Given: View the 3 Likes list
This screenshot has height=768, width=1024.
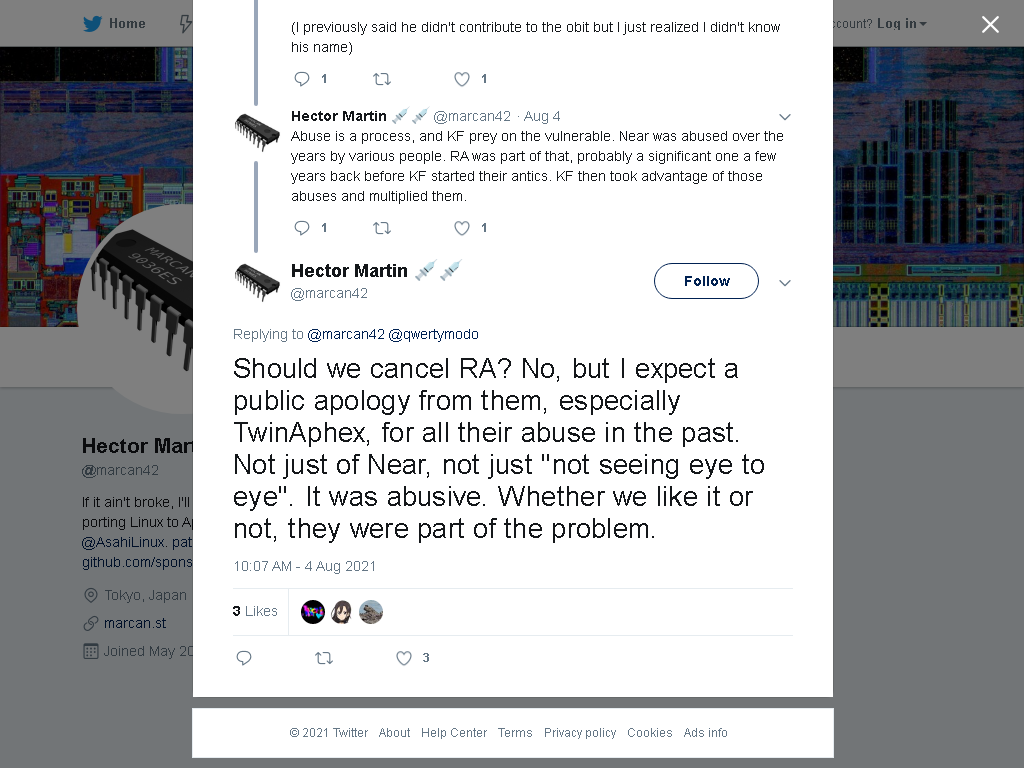Looking at the screenshot, I should point(255,611).
